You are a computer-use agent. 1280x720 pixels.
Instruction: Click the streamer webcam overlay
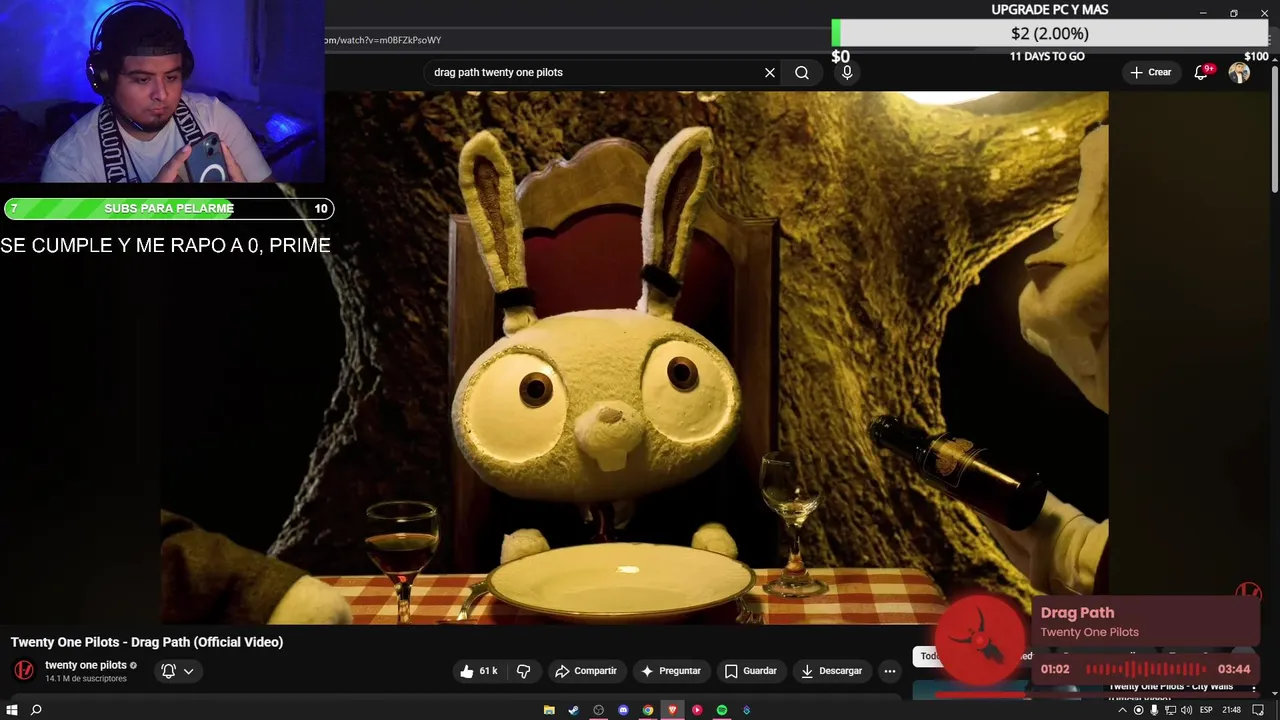(162, 91)
